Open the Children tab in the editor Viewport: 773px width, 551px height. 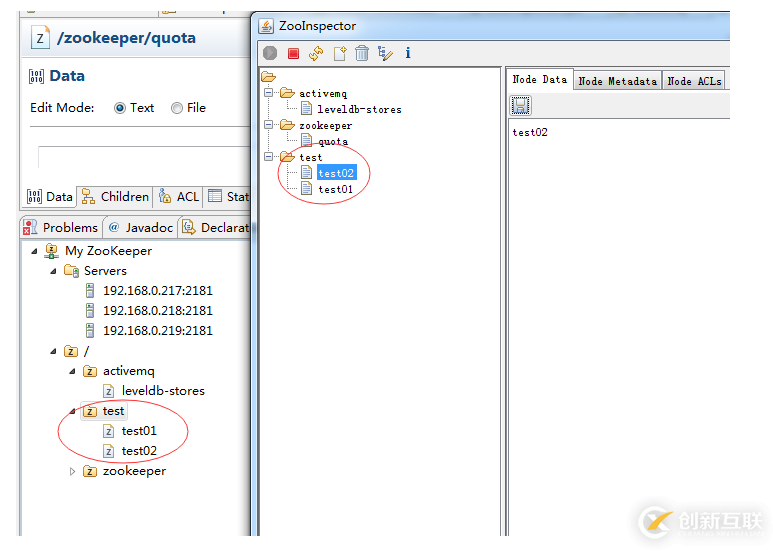click(x=115, y=197)
